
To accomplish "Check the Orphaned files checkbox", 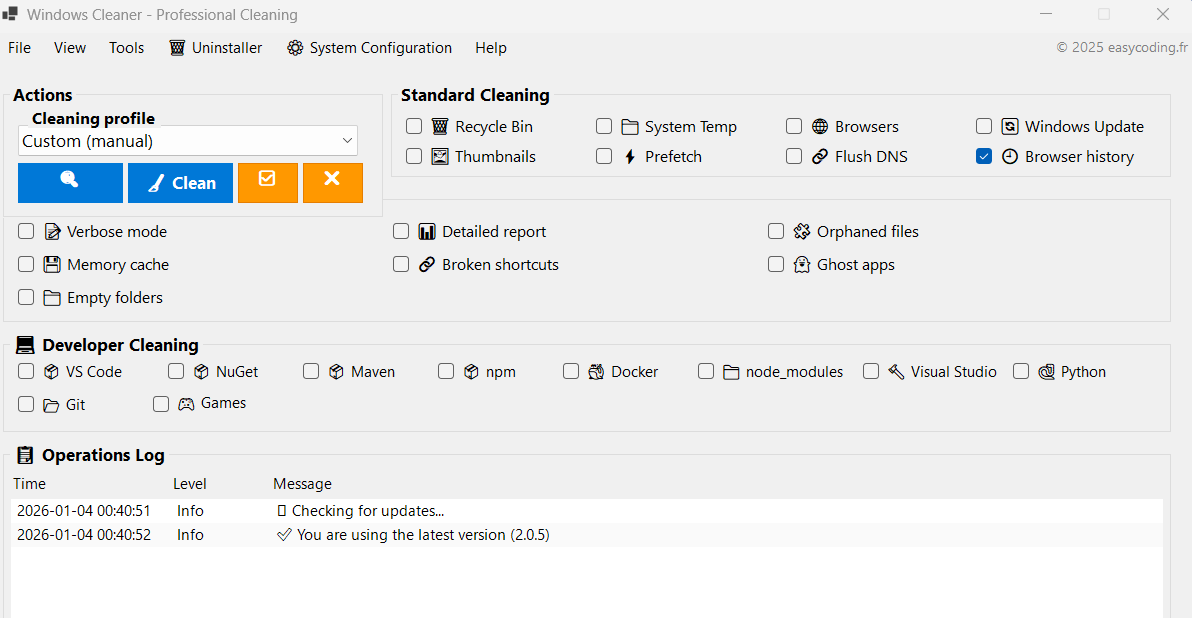I will tap(775, 232).
